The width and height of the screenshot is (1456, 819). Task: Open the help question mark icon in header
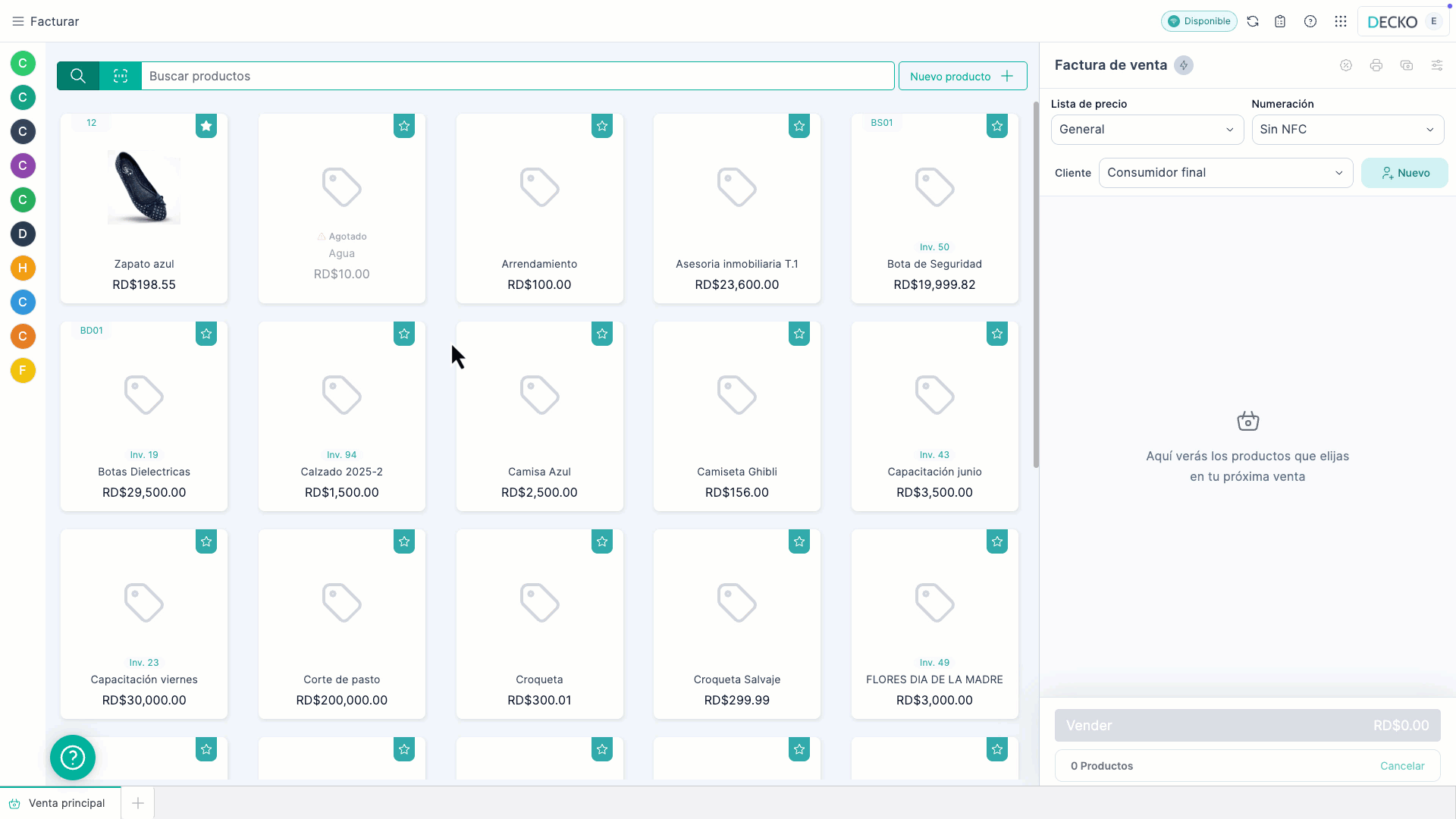point(1310,21)
